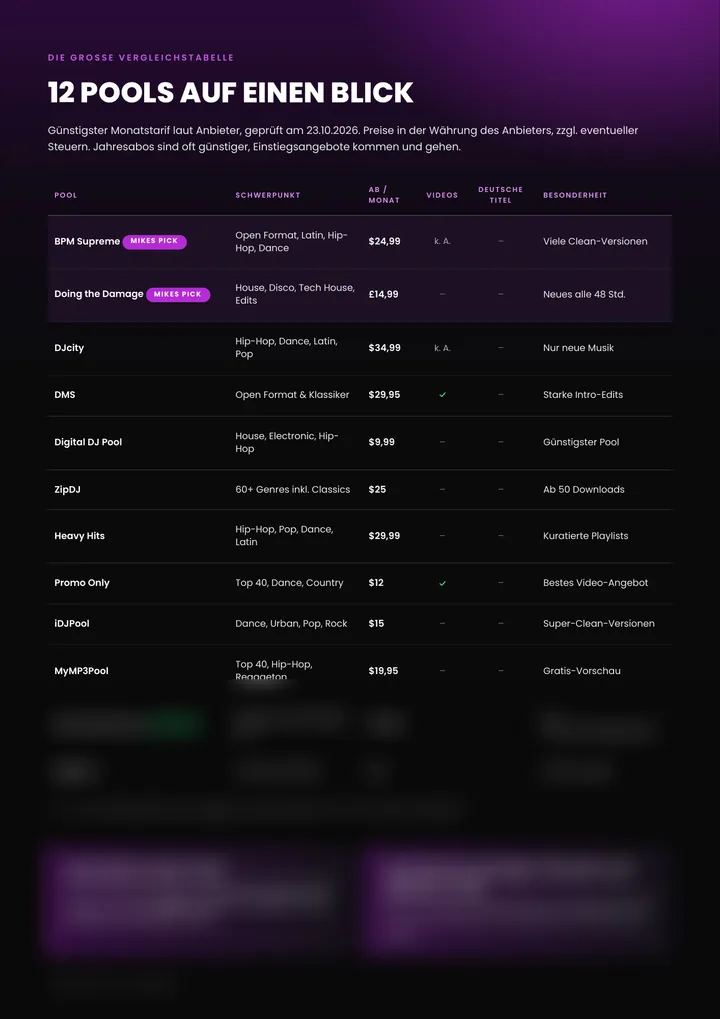Image resolution: width=720 pixels, height=1019 pixels.
Task: Click 'Top 40, Dance, Country' cell
Action: click(x=289, y=583)
